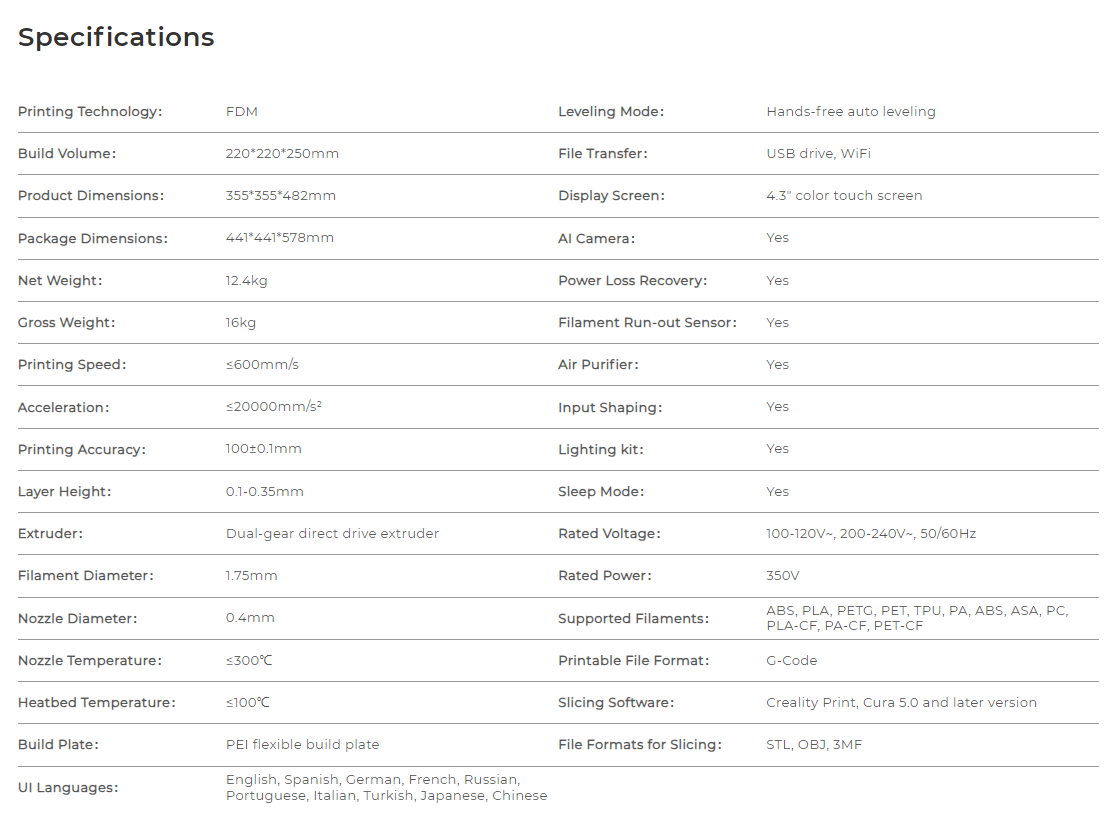Click the Net Weight 12.4kg value
The width and height of the screenshot is (1120, 826).
pyautogui.click(x=246, y=281)
